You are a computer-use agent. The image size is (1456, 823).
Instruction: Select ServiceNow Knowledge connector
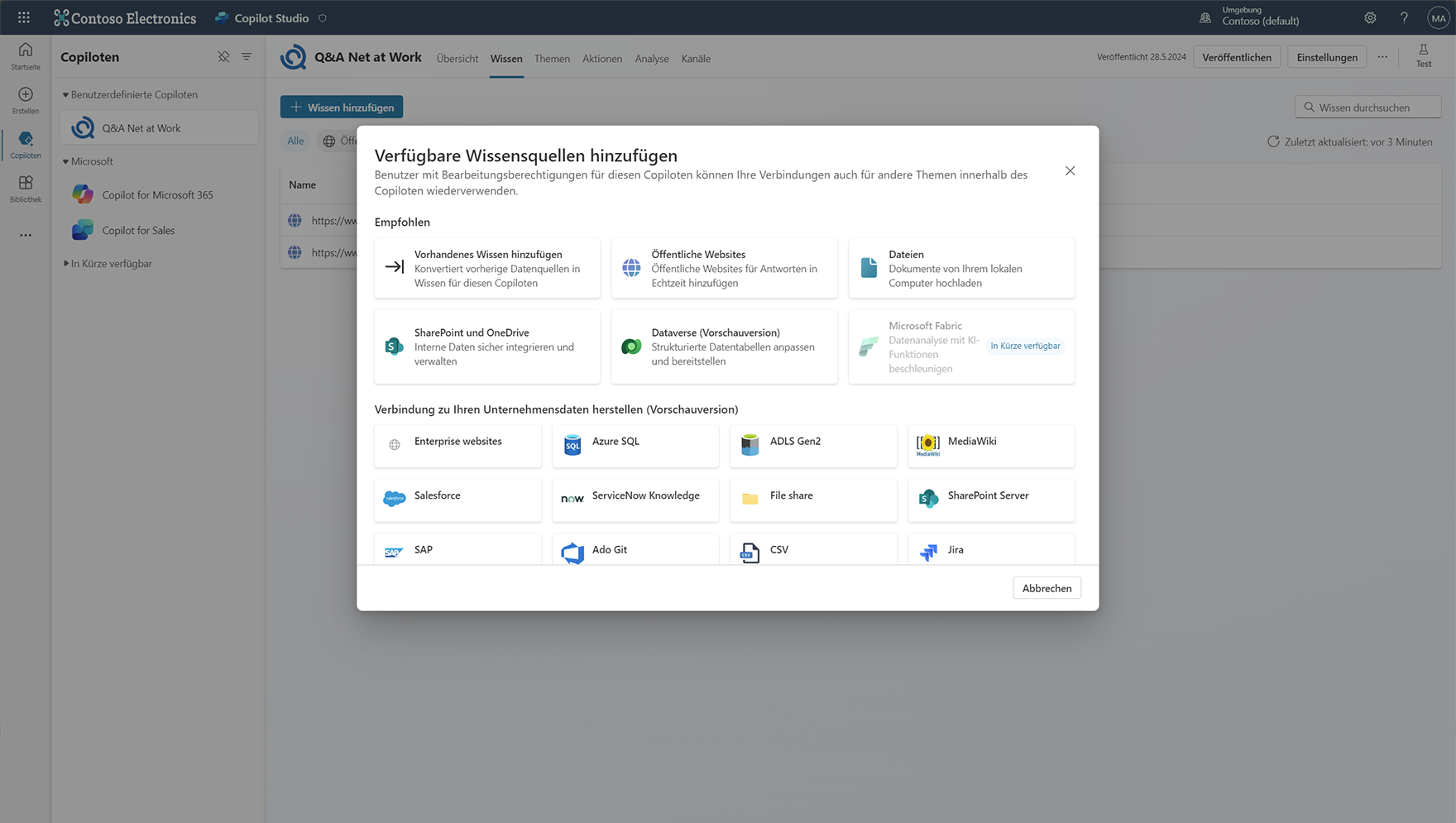635,500
